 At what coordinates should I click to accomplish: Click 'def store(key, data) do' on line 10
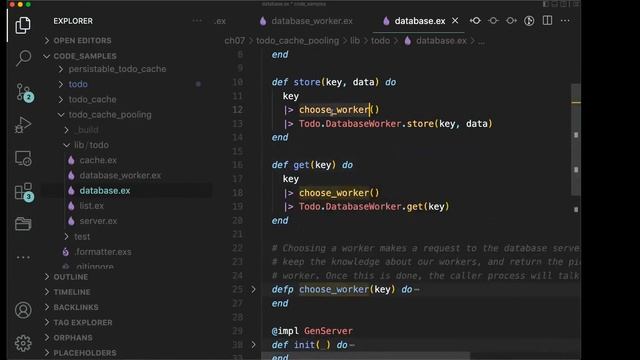pyautogui.click(x=334, y=82)
